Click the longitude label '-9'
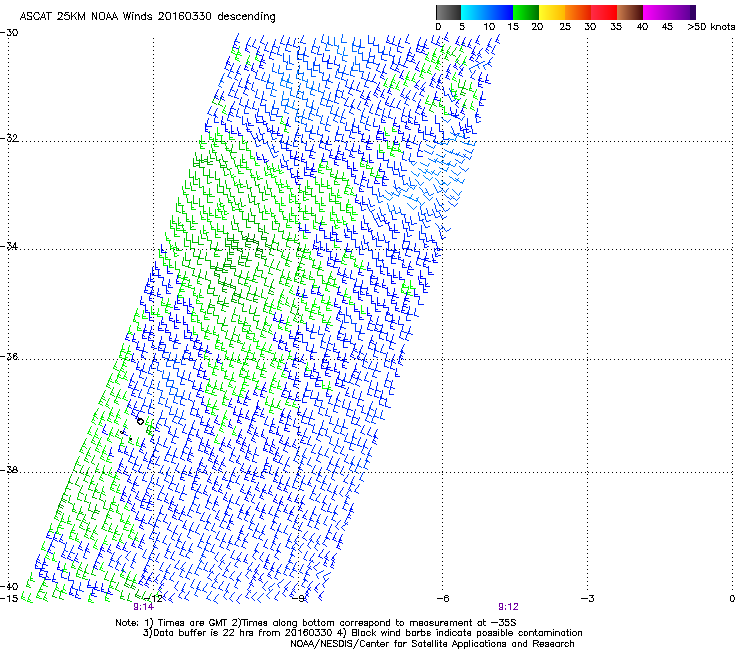The width and height of the screenshot is (740, 650). pos(298,599)
